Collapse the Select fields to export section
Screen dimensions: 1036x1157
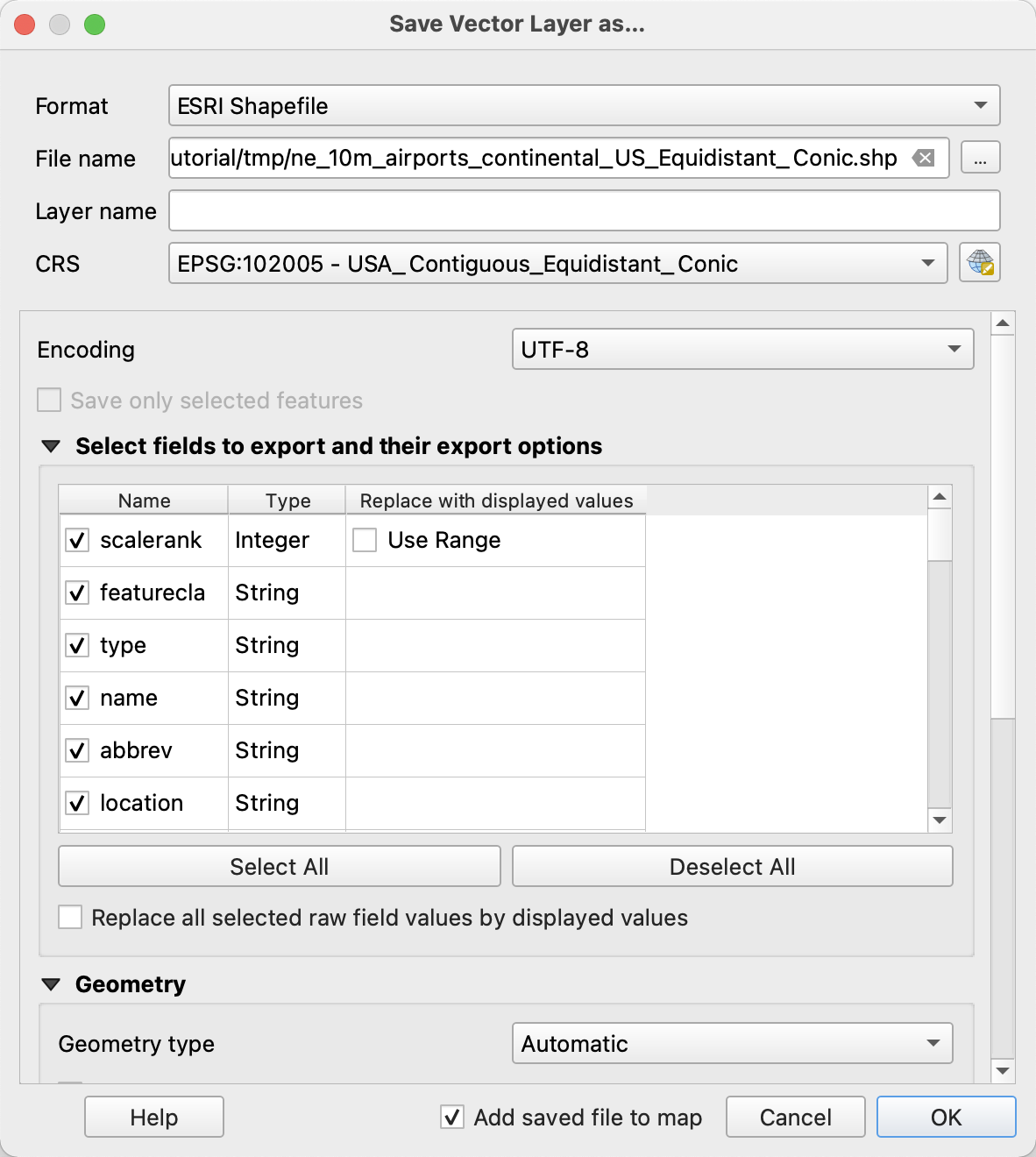tap(52, 447)
